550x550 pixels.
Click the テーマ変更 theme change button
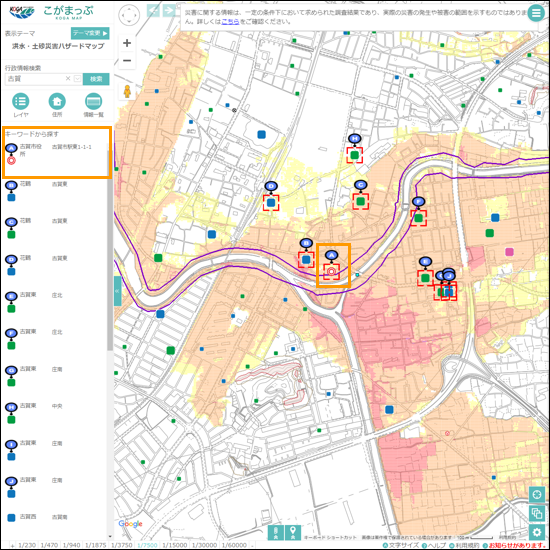[x=90, y=33]
